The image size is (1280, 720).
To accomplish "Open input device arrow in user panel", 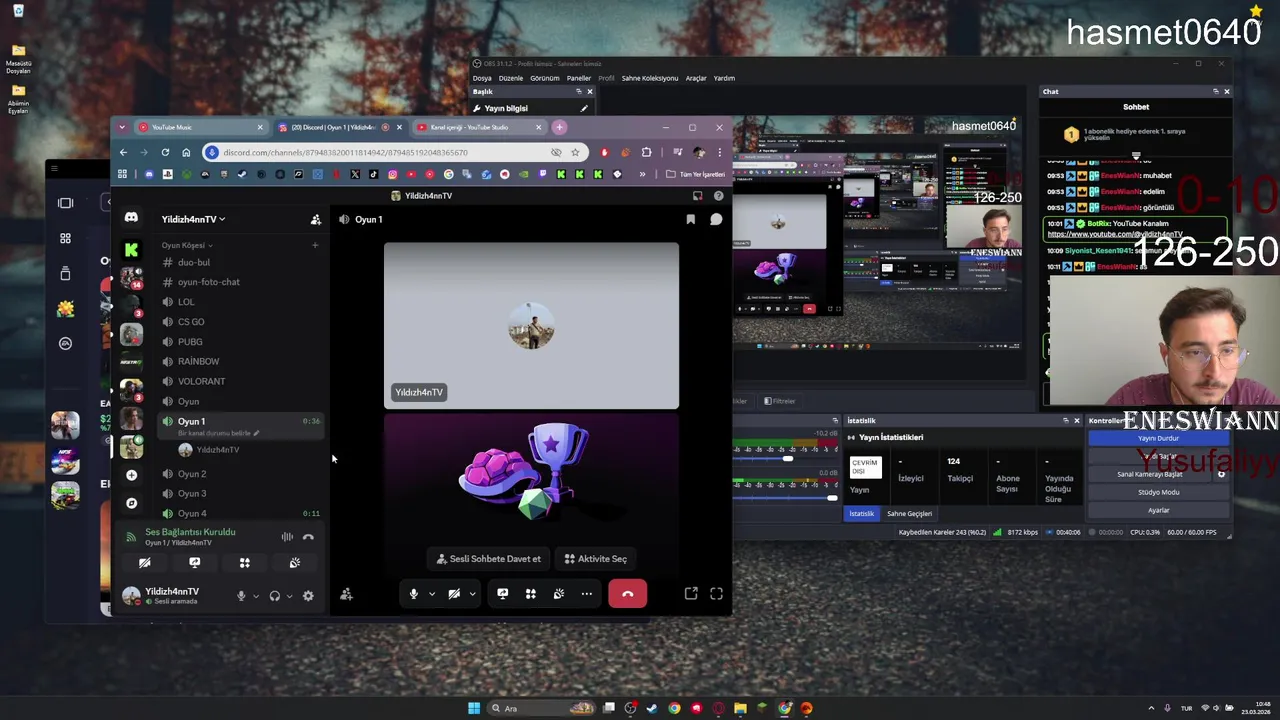I will coord(256,596).
